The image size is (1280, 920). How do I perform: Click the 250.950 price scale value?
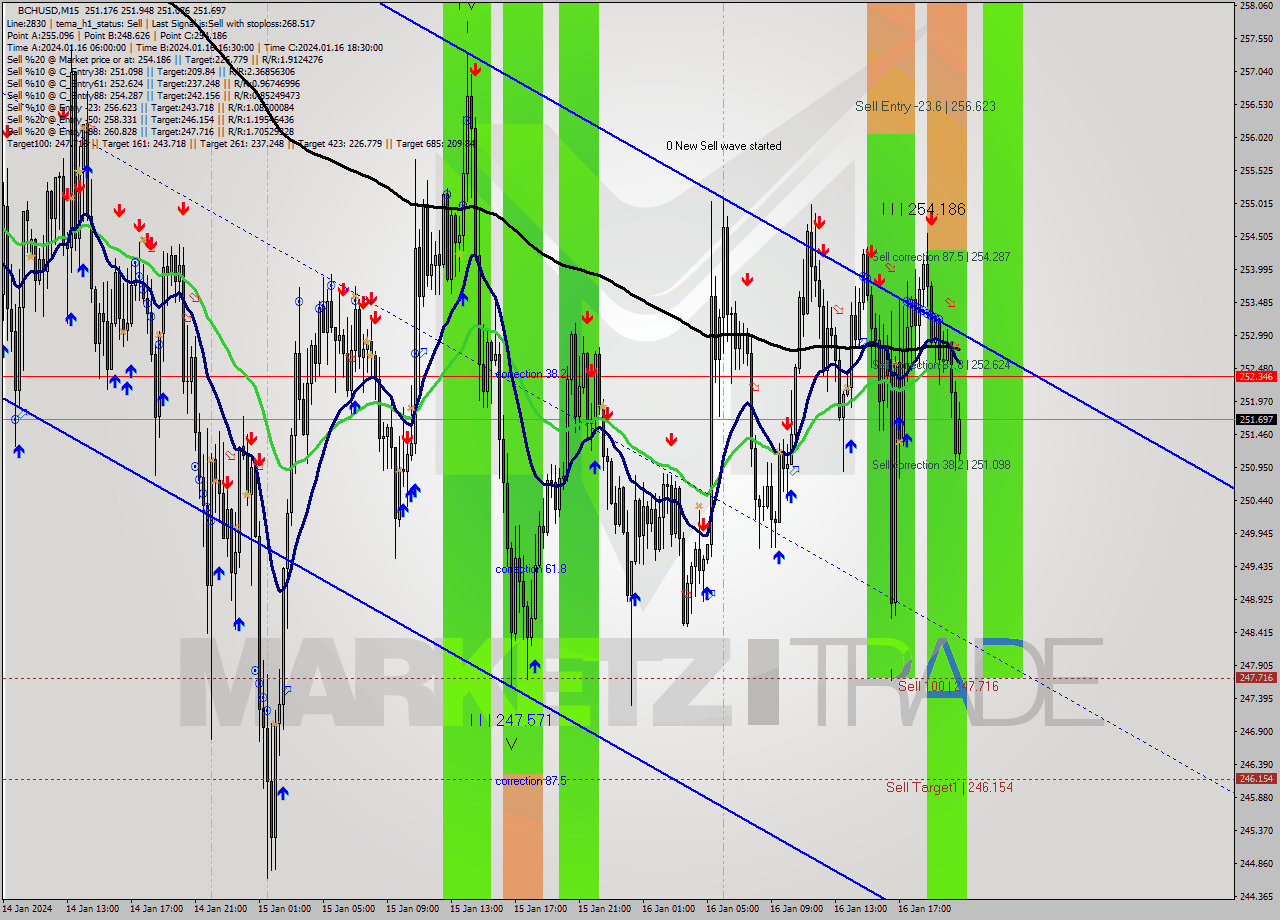point(1256,468)
